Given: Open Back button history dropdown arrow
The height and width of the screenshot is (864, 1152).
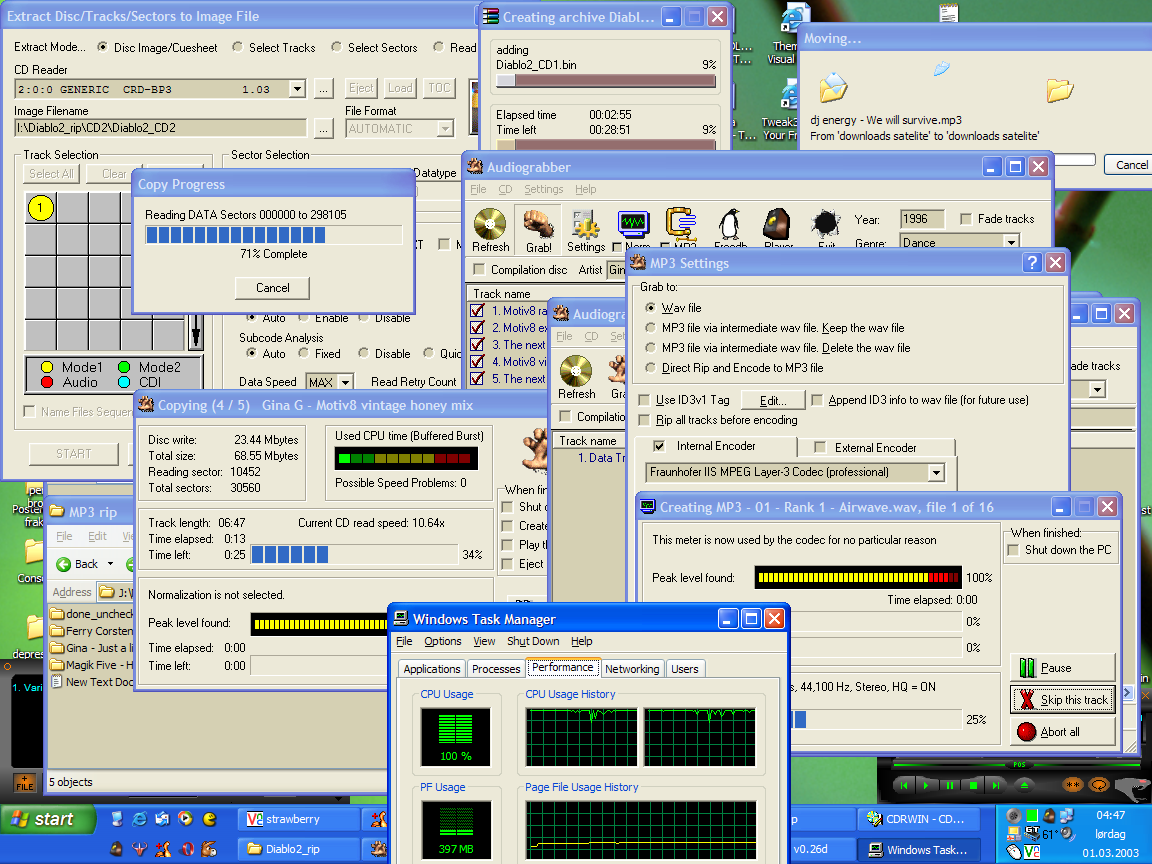Looking at the screenshot, I should [x=110, y=564].
